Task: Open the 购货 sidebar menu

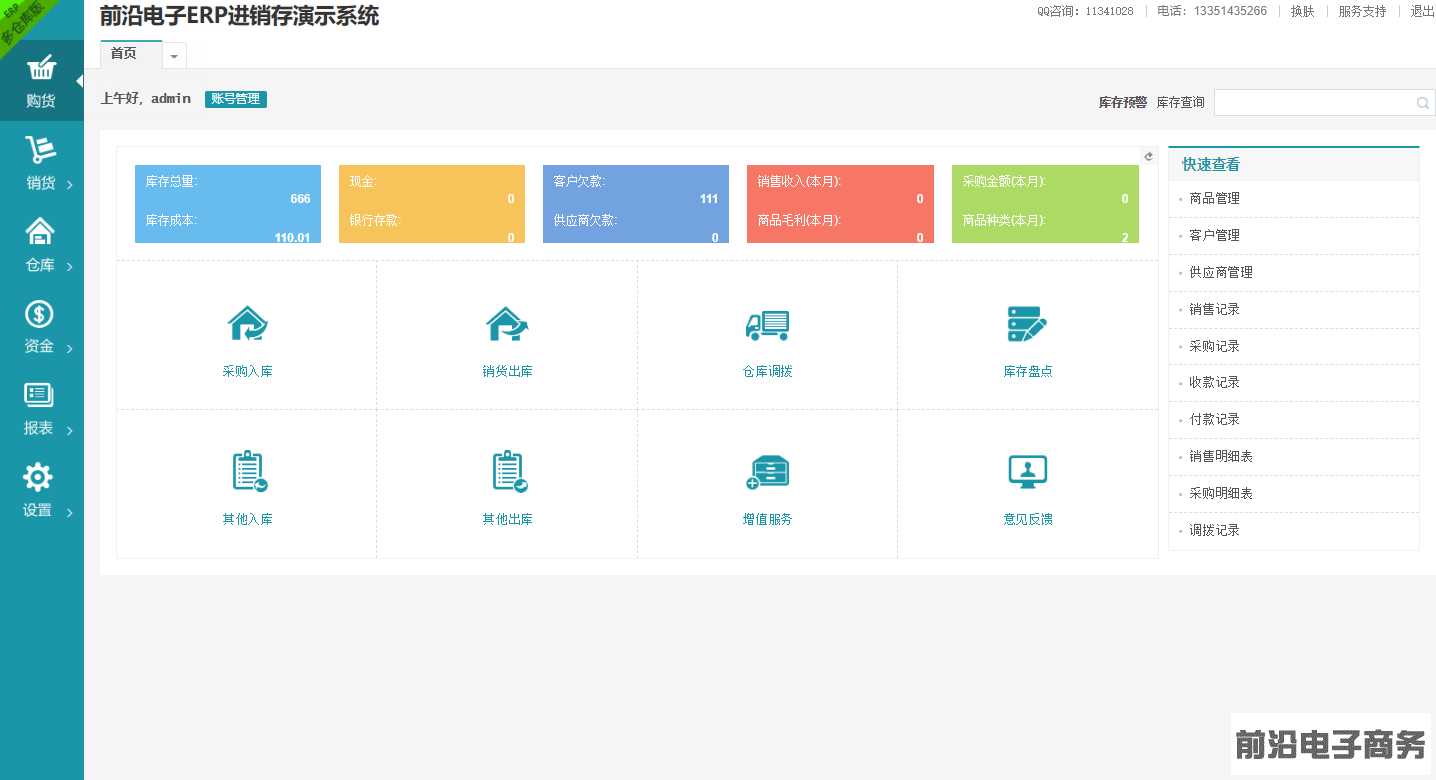Action: click(x=41, y=82)
